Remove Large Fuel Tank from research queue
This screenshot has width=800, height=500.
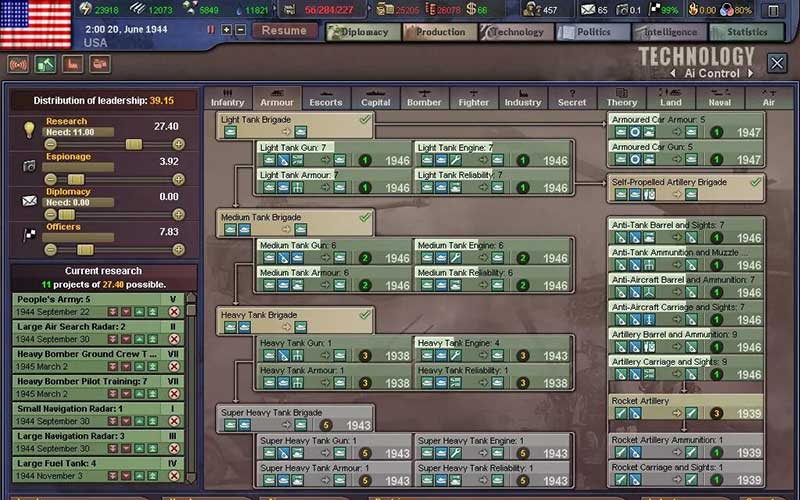(x=174, y=477)
